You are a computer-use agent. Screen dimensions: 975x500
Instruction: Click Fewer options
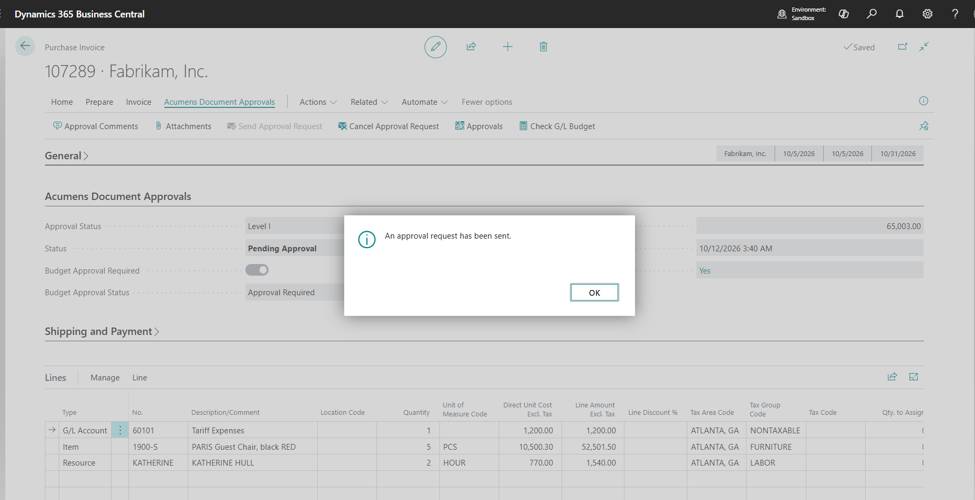(487, 102)
